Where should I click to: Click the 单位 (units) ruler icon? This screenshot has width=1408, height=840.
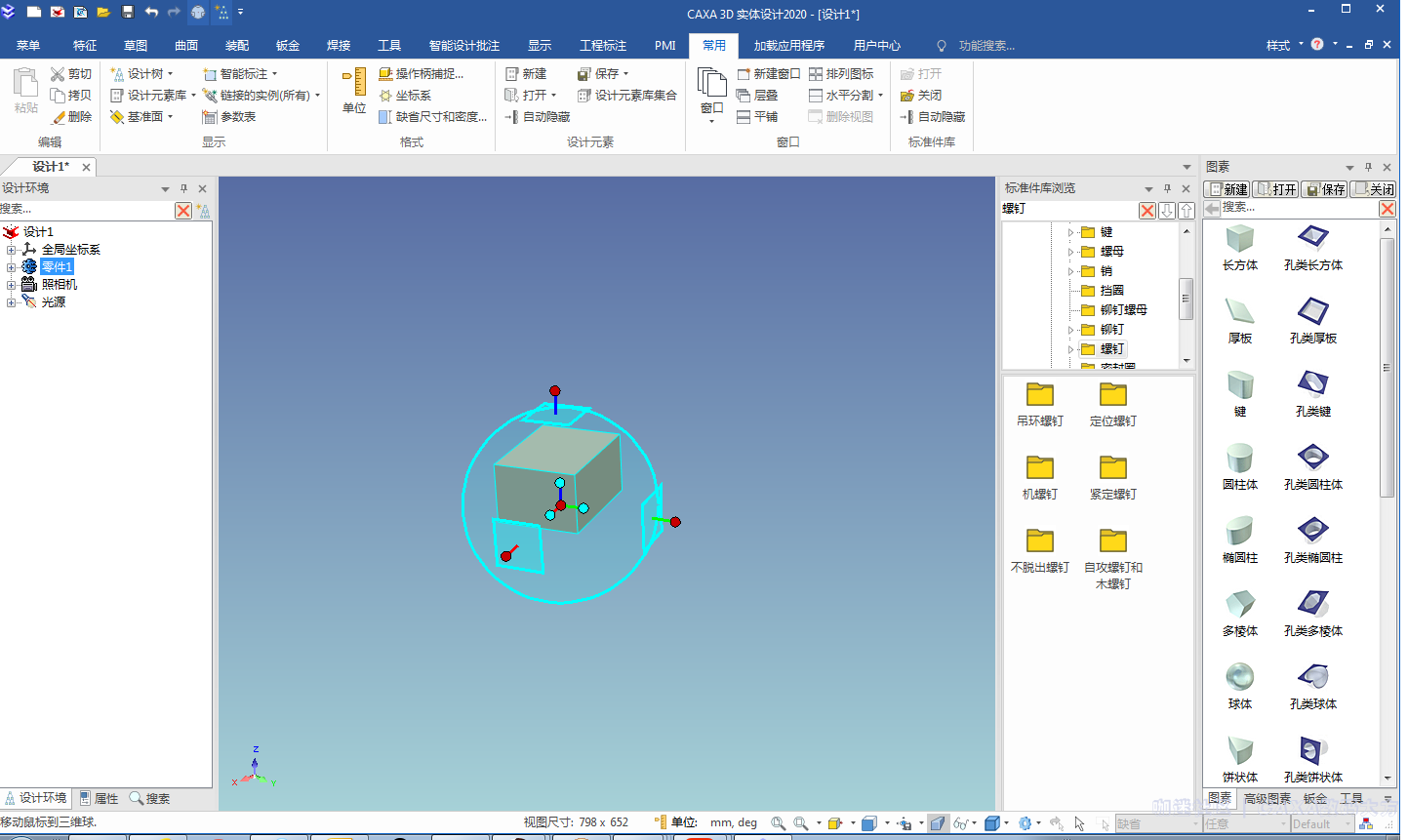point(354,83)
